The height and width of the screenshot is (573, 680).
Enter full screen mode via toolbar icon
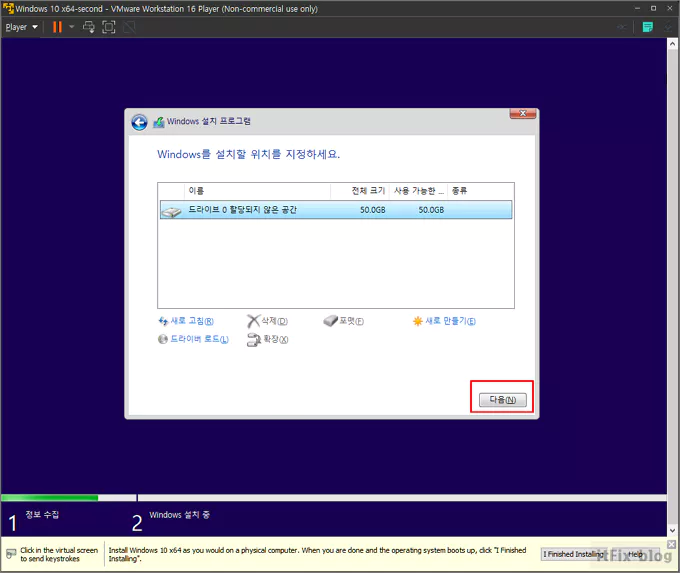click(108, 27)
